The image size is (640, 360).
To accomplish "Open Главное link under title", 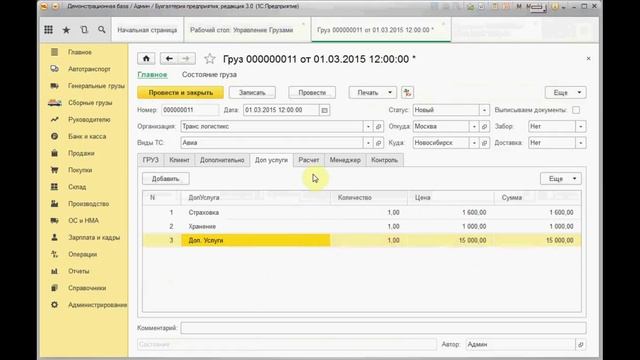I will 152,75.
